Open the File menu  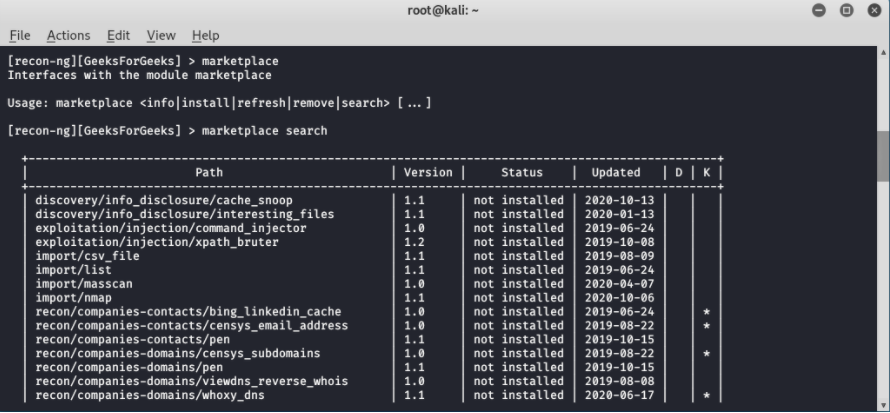20,35
